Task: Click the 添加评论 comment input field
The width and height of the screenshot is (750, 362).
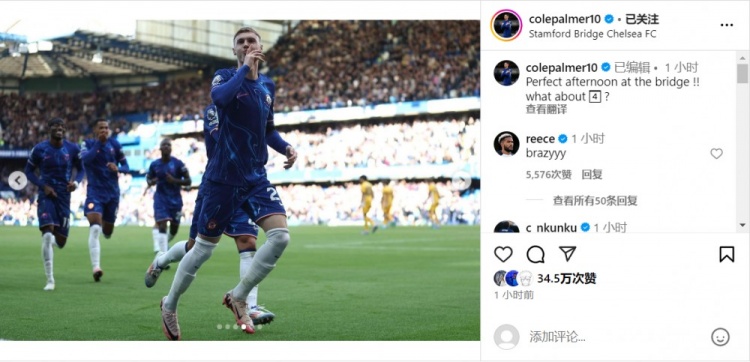Action: (615, 337)
